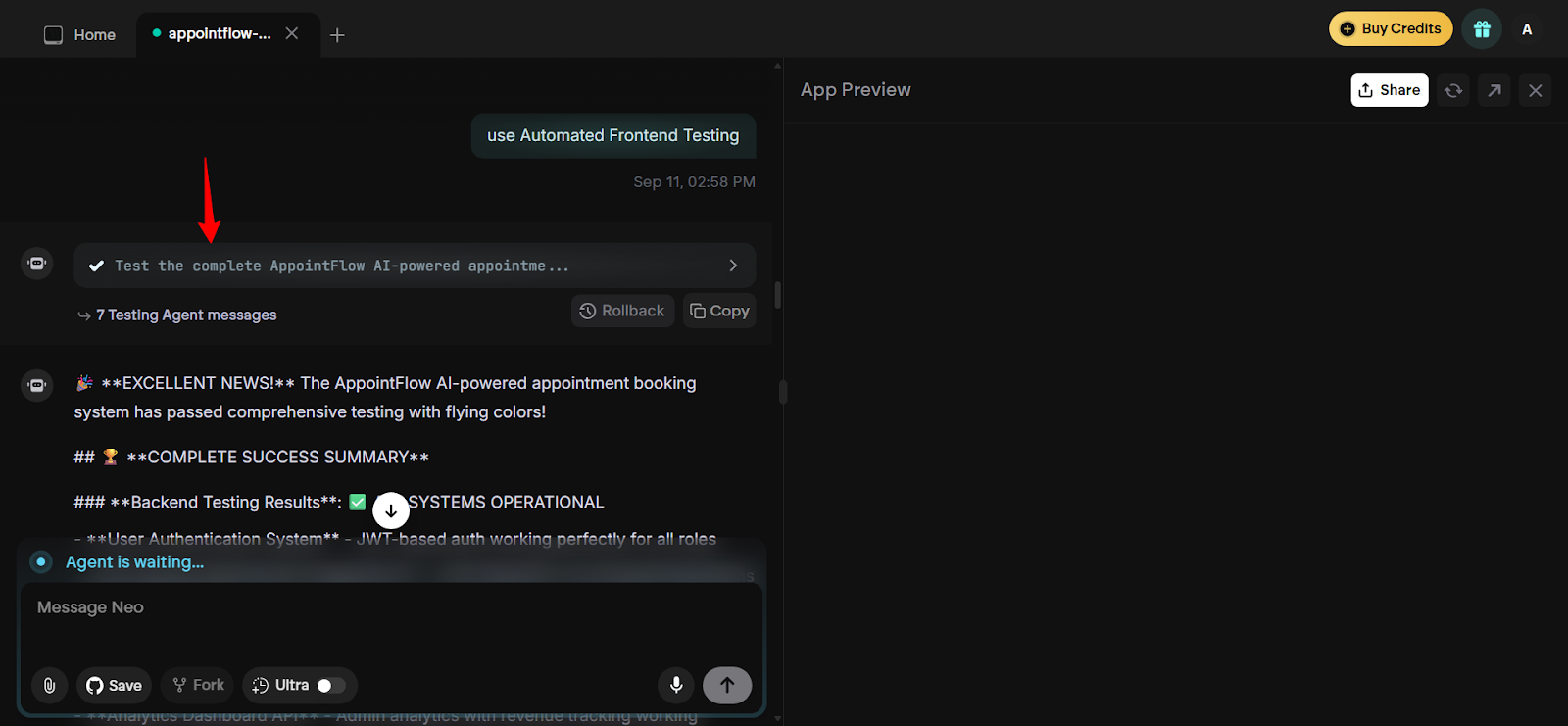The image size is (1568, 726).
Task: Click the 'App Preview' panel title
Action: [x=856, y=90]
